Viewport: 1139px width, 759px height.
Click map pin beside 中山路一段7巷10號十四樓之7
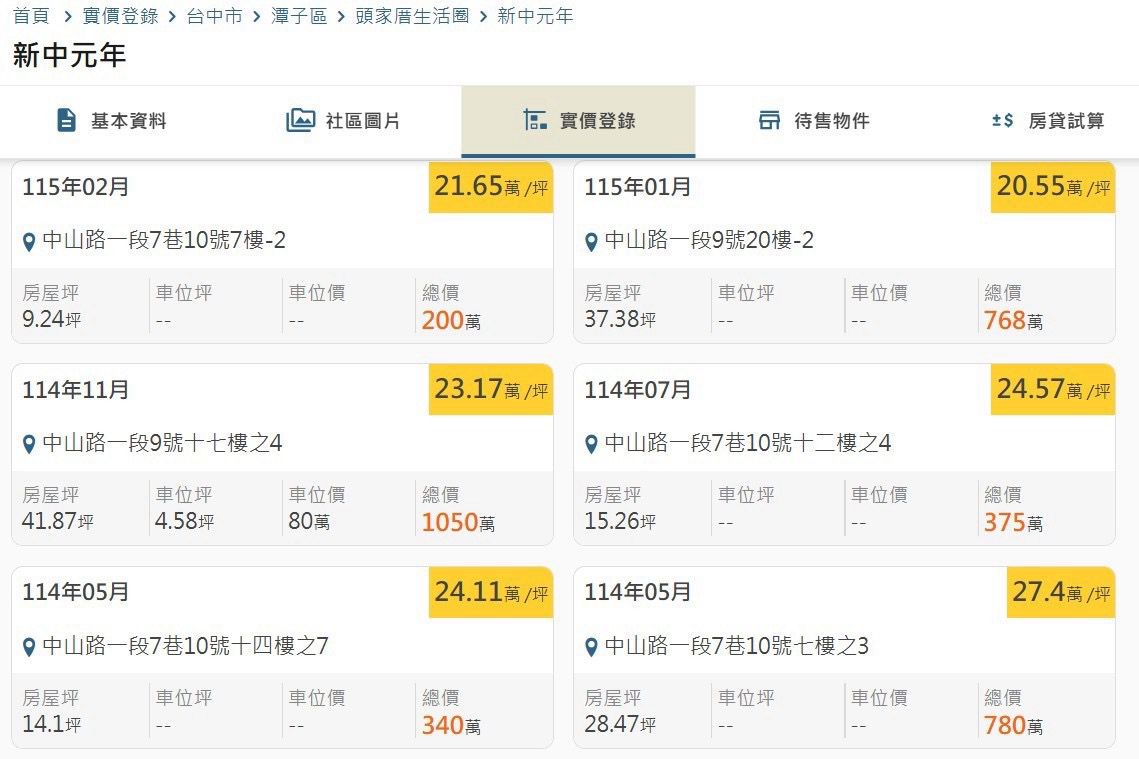[29, 647]
